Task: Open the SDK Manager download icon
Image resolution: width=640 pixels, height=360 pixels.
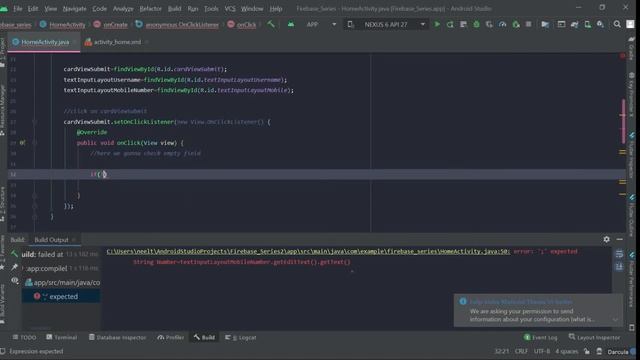Action: click(x=600, y=24)
